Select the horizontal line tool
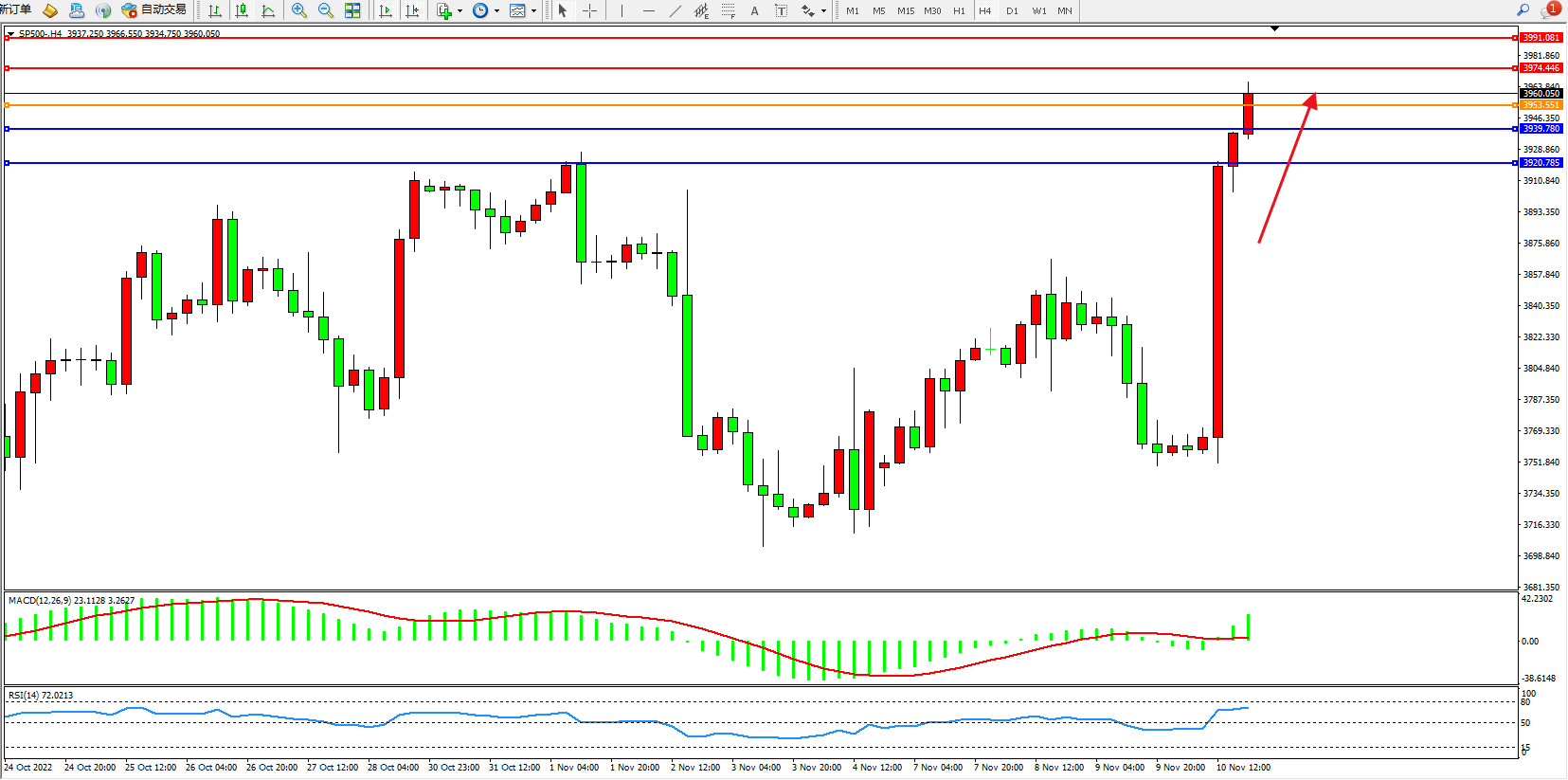 (648, 10)
